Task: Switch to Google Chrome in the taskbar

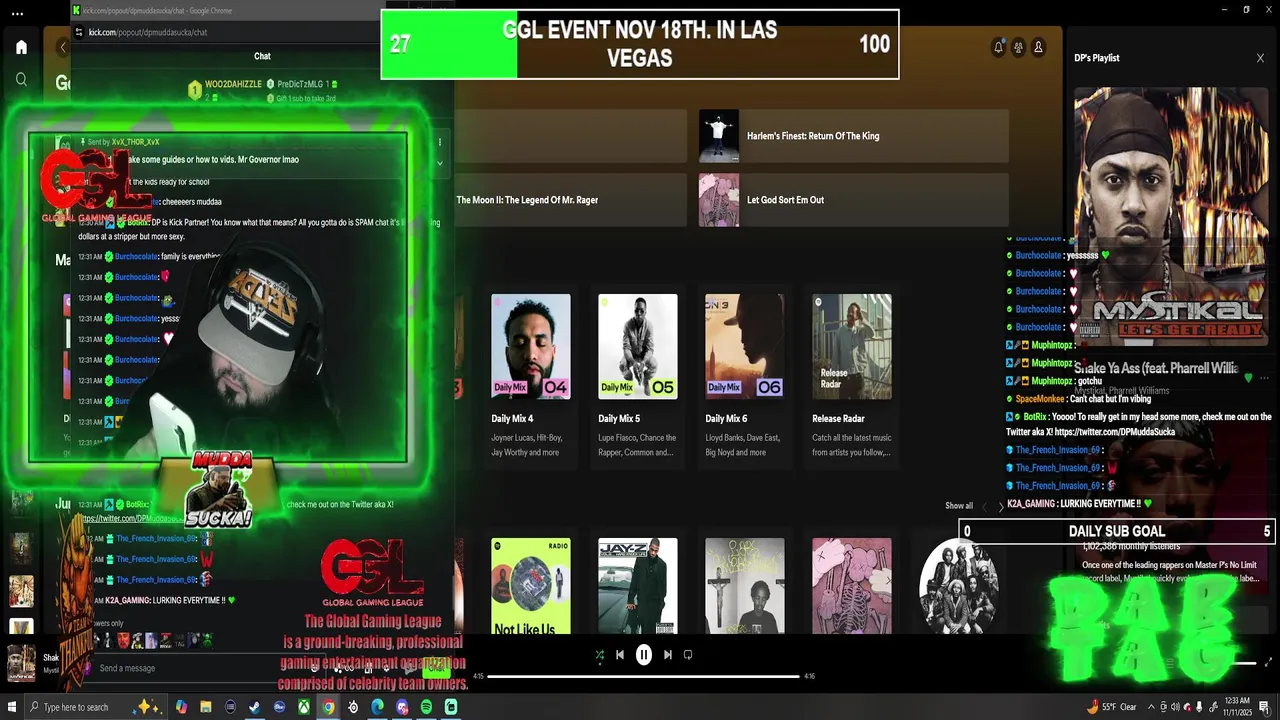Action: click(x=328, y=707)
